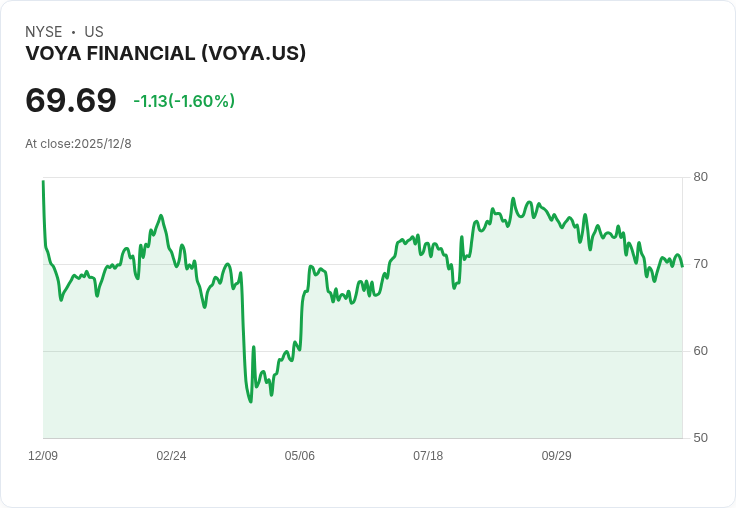
Task: Click the US market label
Action: click(94, 32)
